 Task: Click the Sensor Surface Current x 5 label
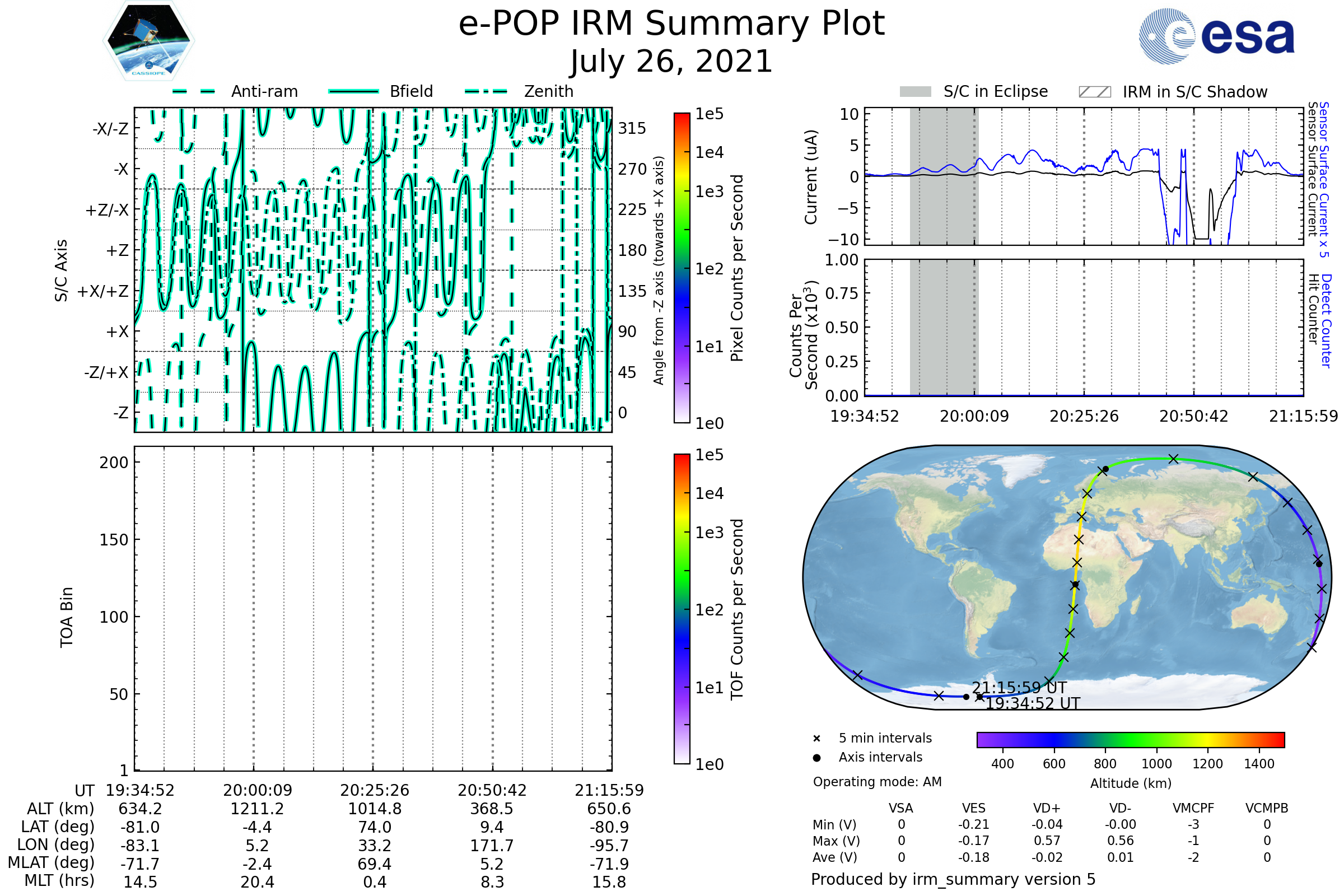pyautogui.click(x=1323, y=179)
